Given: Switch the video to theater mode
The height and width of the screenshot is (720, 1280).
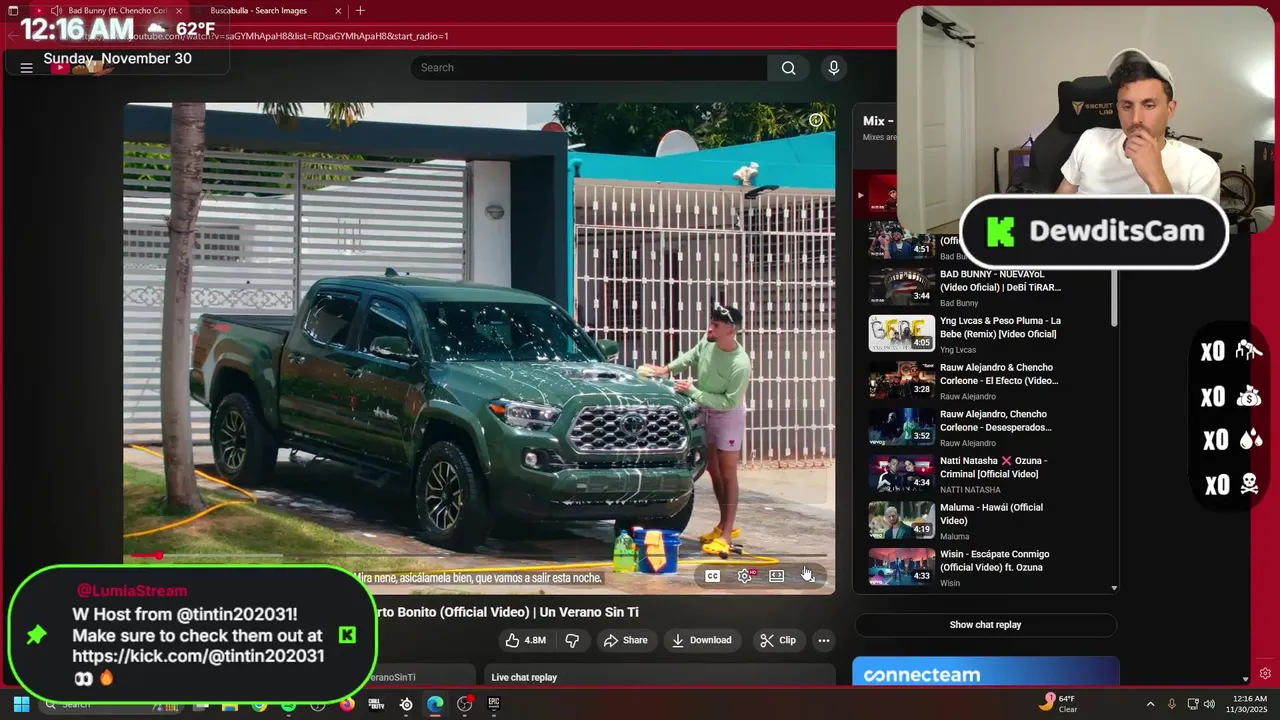Looking at the screenshot, I should tap(776, 576).
